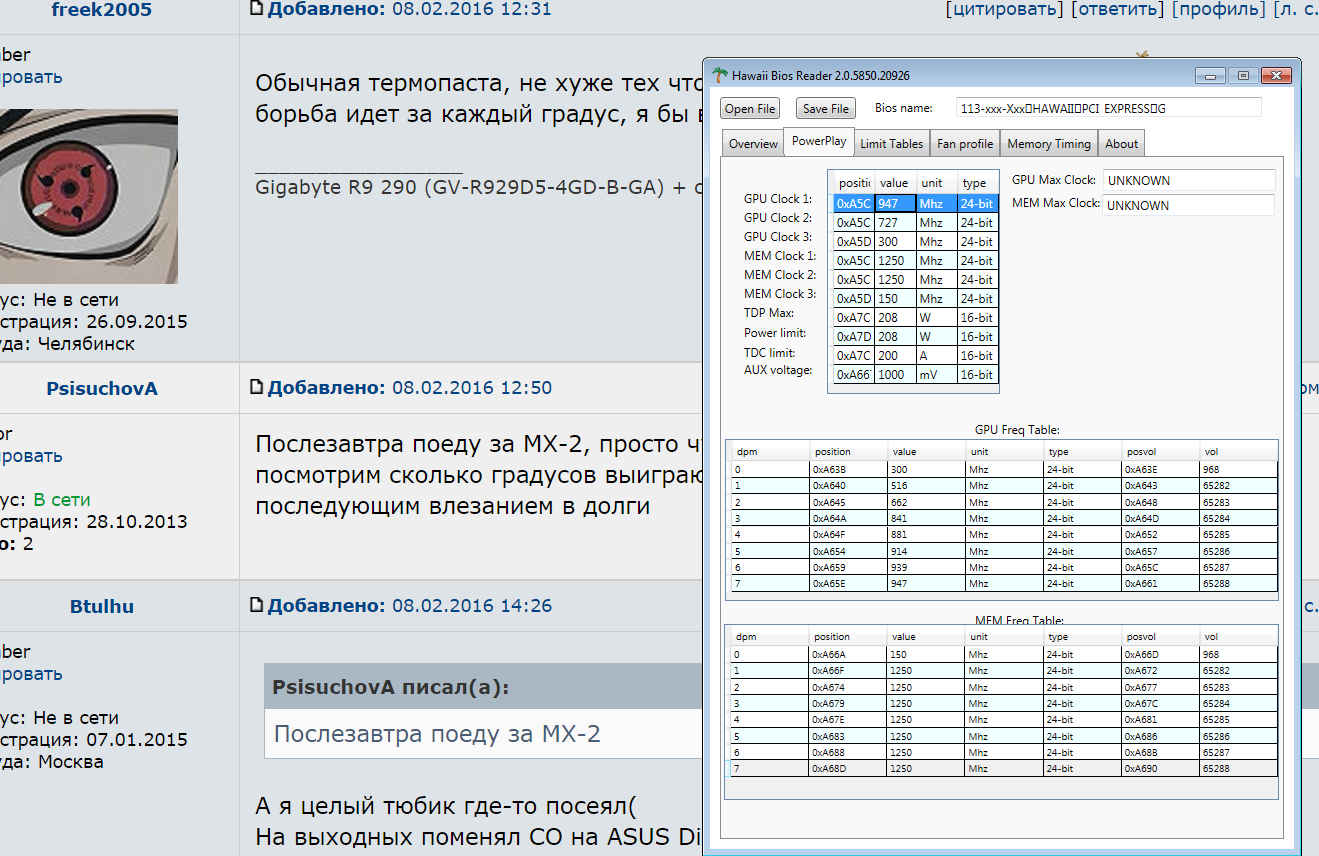Save File in Hawaii Bios Reader
This screenshot has height=856, width=1319.
(x=826, y=108)
